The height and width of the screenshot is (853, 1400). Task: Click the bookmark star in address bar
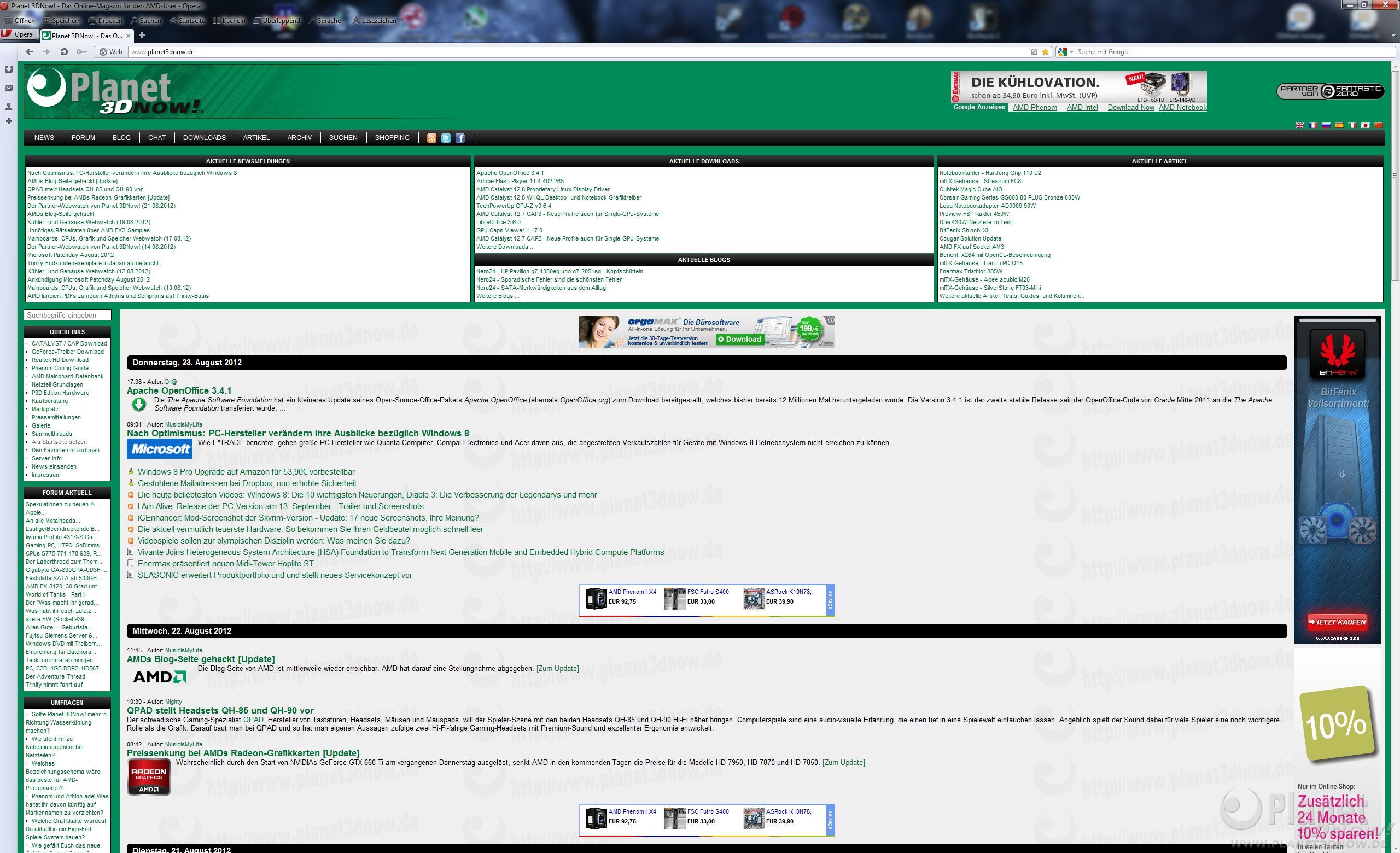click(1045, 52)
